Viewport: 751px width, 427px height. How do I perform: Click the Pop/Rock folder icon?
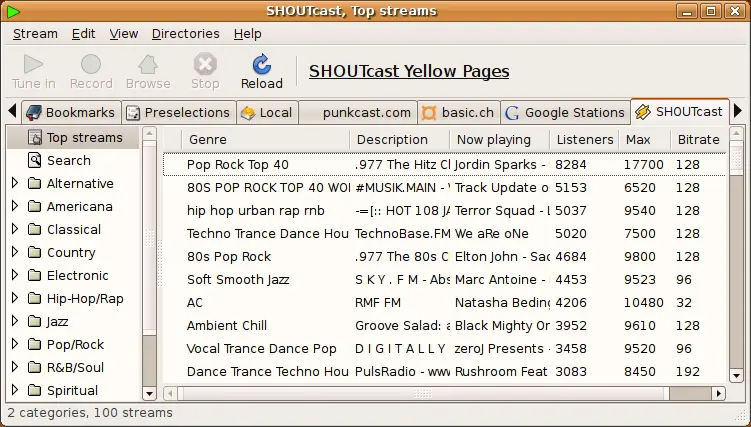pyautogui.click(x=34, y=344)
